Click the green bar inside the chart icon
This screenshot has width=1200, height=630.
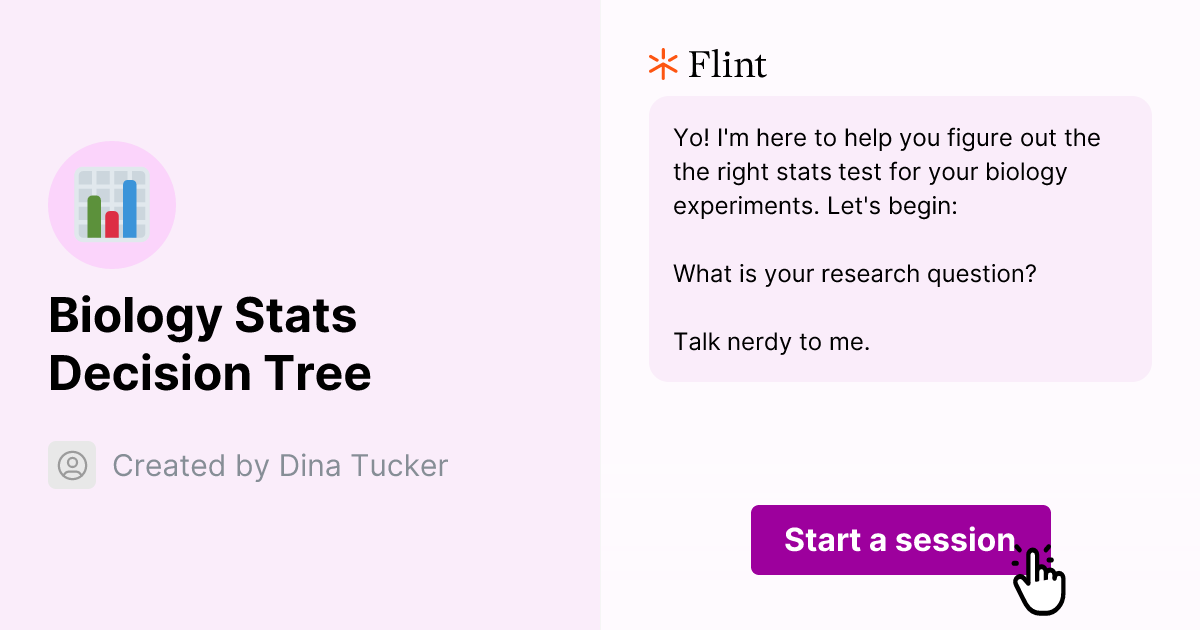point(94,218)
